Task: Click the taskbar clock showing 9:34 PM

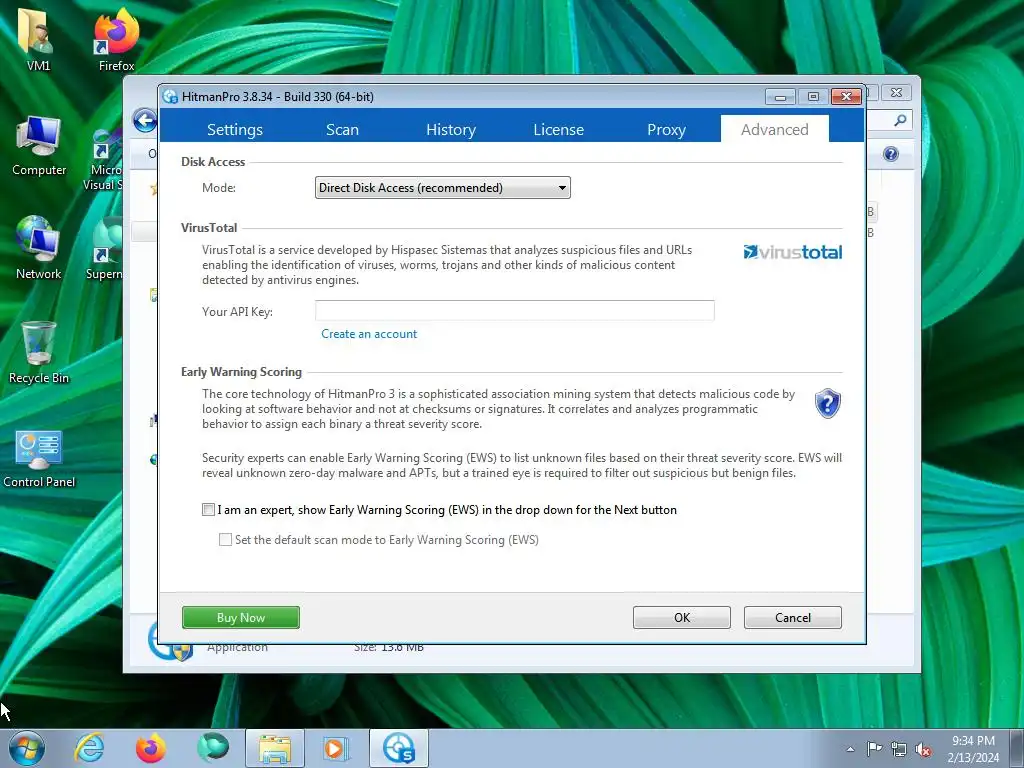Action: (x=973, y=749)
